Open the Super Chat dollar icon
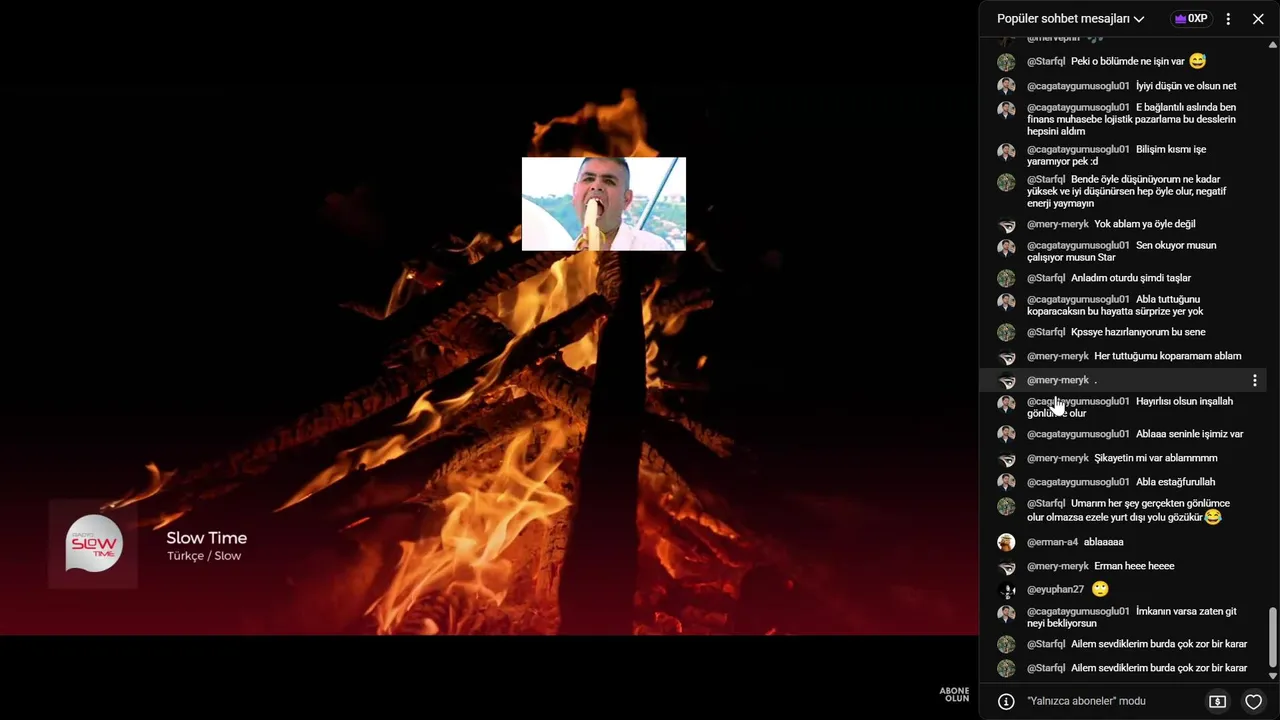Screen dimensions: 1280x720 point(1217,702)
